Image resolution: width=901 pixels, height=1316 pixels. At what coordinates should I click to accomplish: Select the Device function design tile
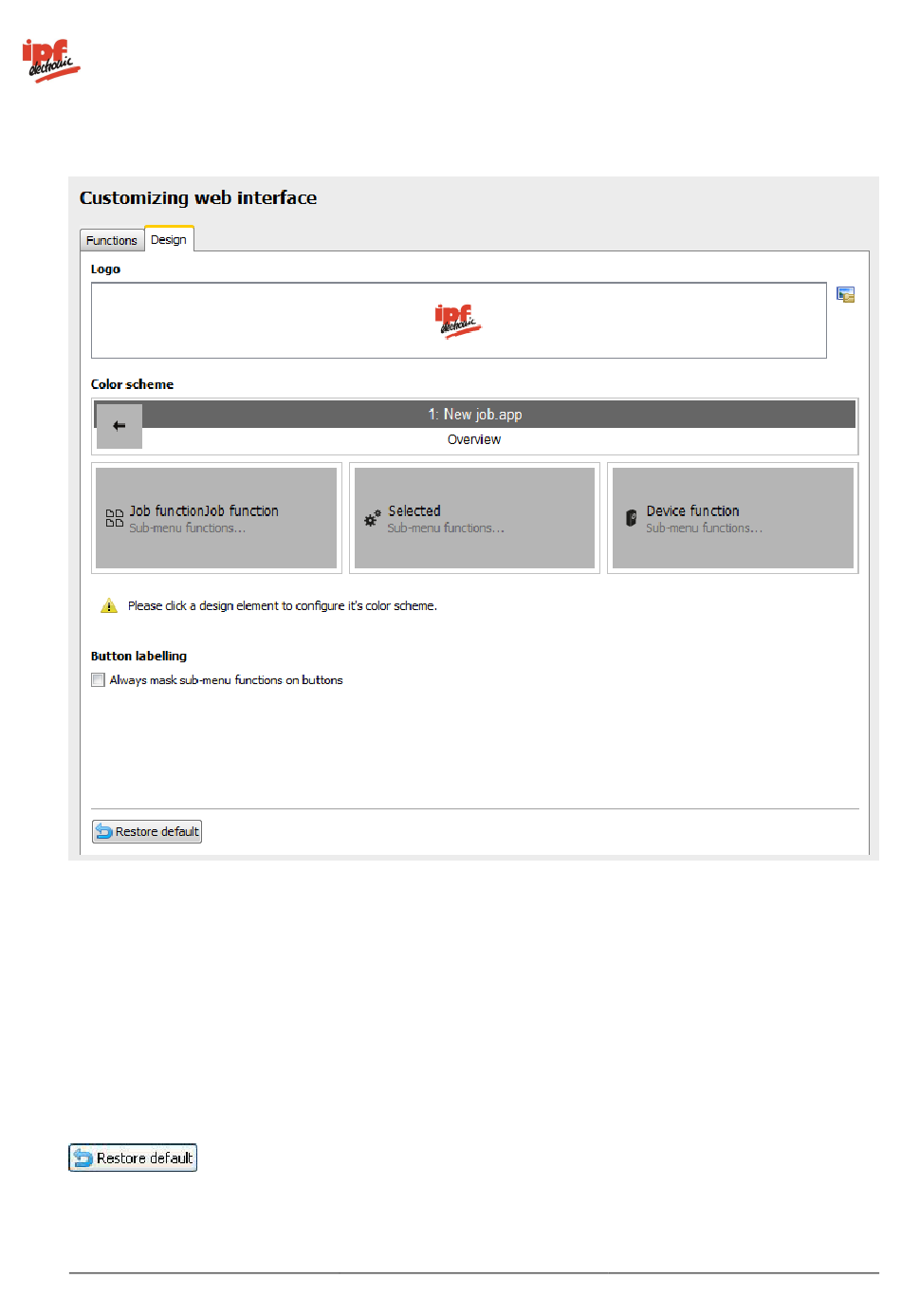tap(733, 518)
